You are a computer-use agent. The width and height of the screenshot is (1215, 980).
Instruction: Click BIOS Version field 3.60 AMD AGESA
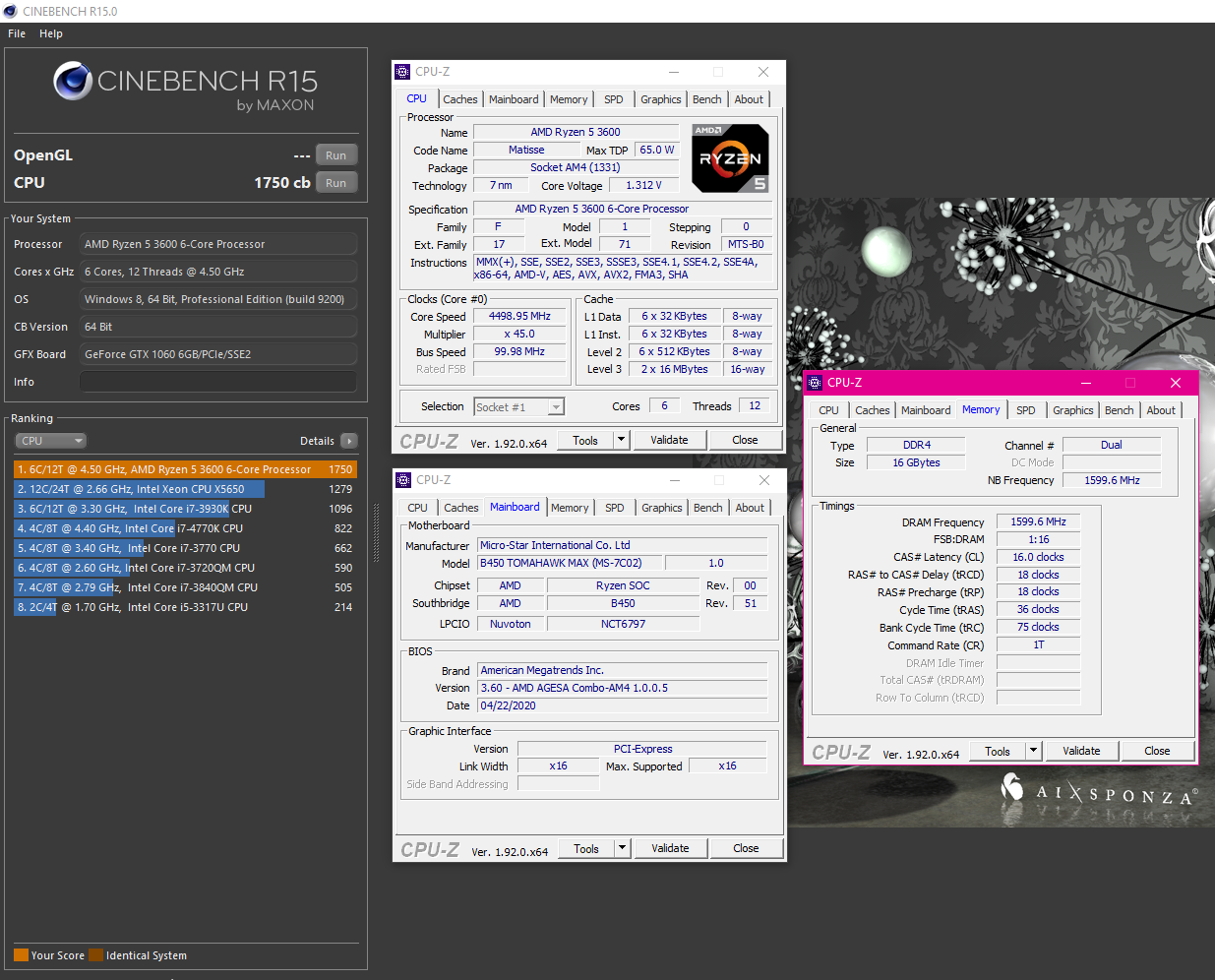pos(622,688)
